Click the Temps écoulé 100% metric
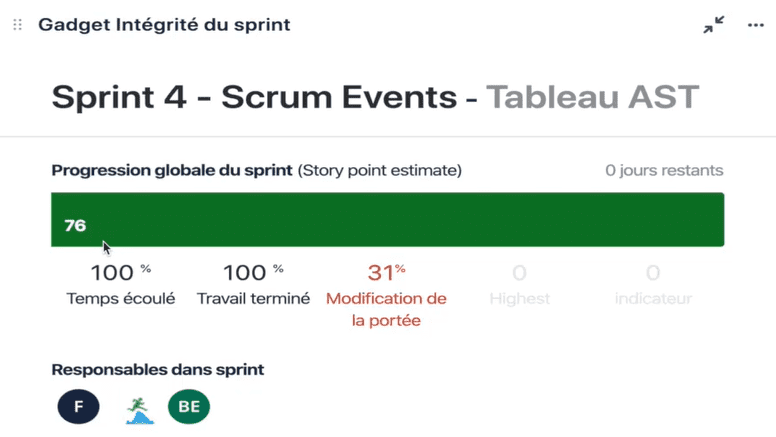The width and height of the screenshot is (776, 437). (121, 286)
